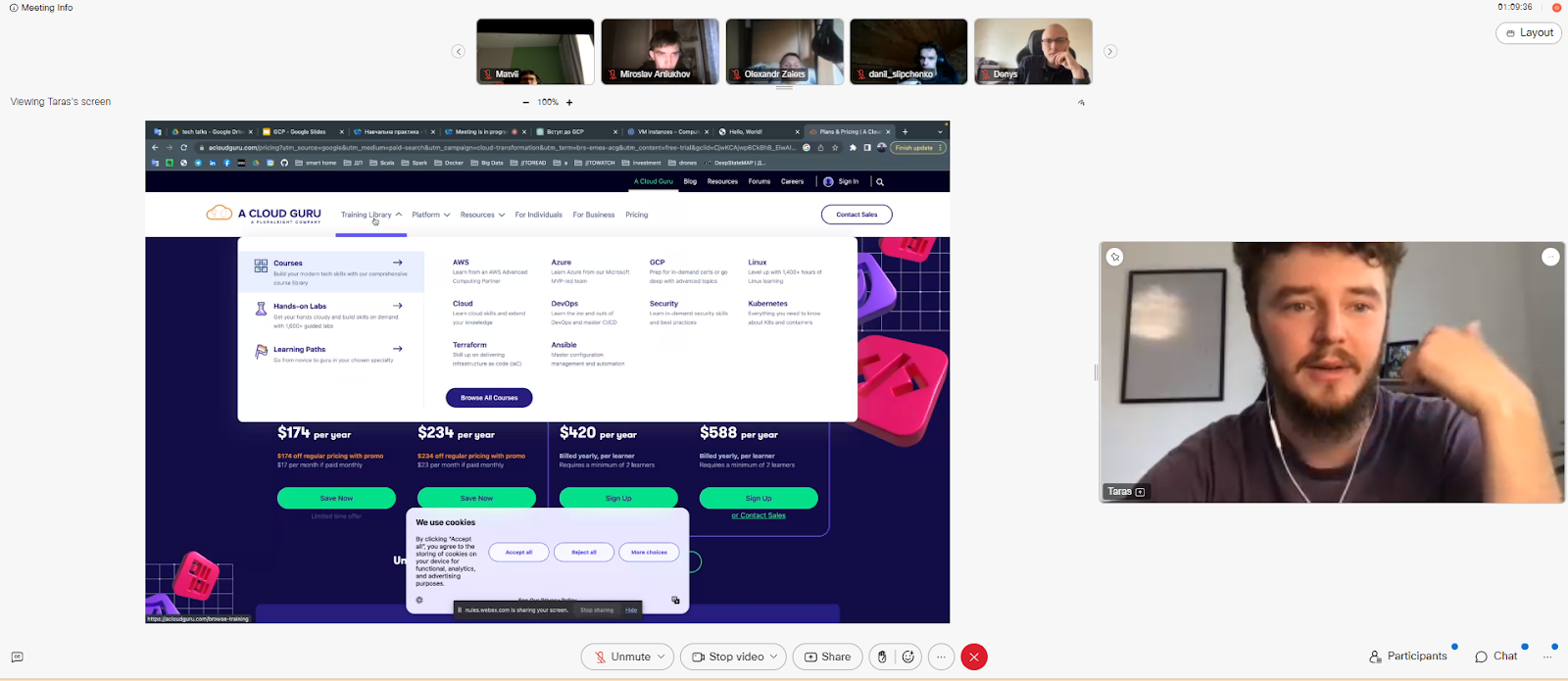Open the Kubernetes courses link
The width and height of the screenshot is (1568, 681).
tap(767, 304)
